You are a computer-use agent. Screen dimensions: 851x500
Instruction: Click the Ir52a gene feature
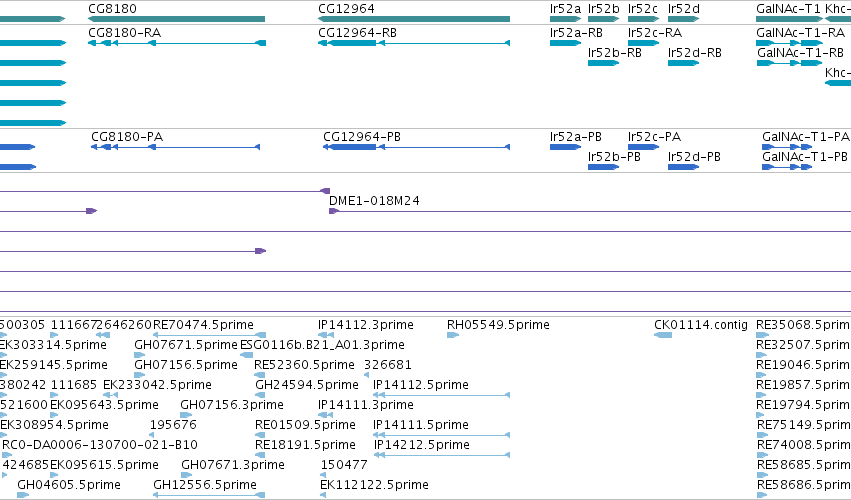(566, 19)
